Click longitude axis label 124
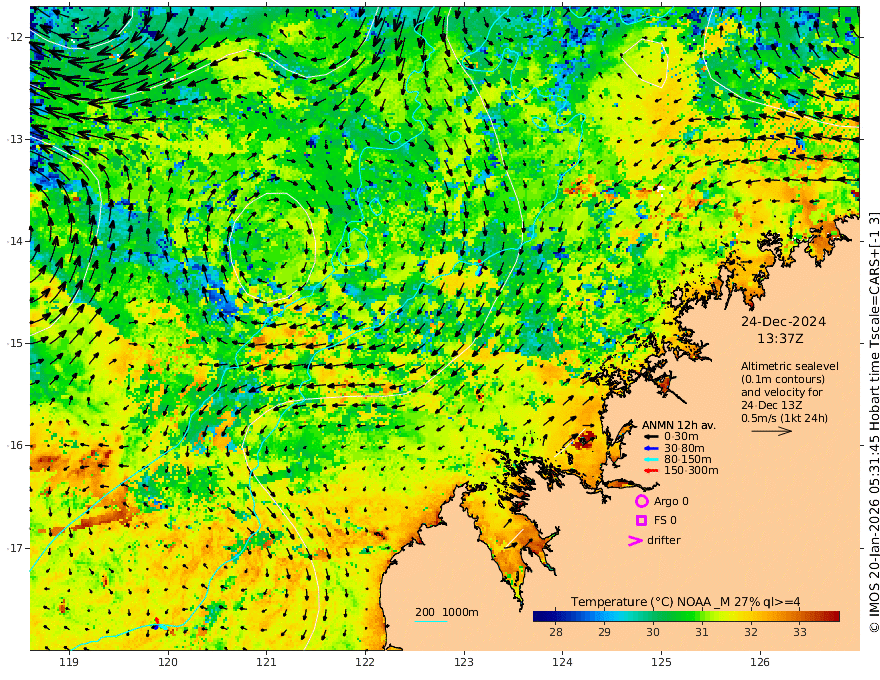Image resolution: width=880 pixels, height=680 pixels. click(x=562, y=663)
